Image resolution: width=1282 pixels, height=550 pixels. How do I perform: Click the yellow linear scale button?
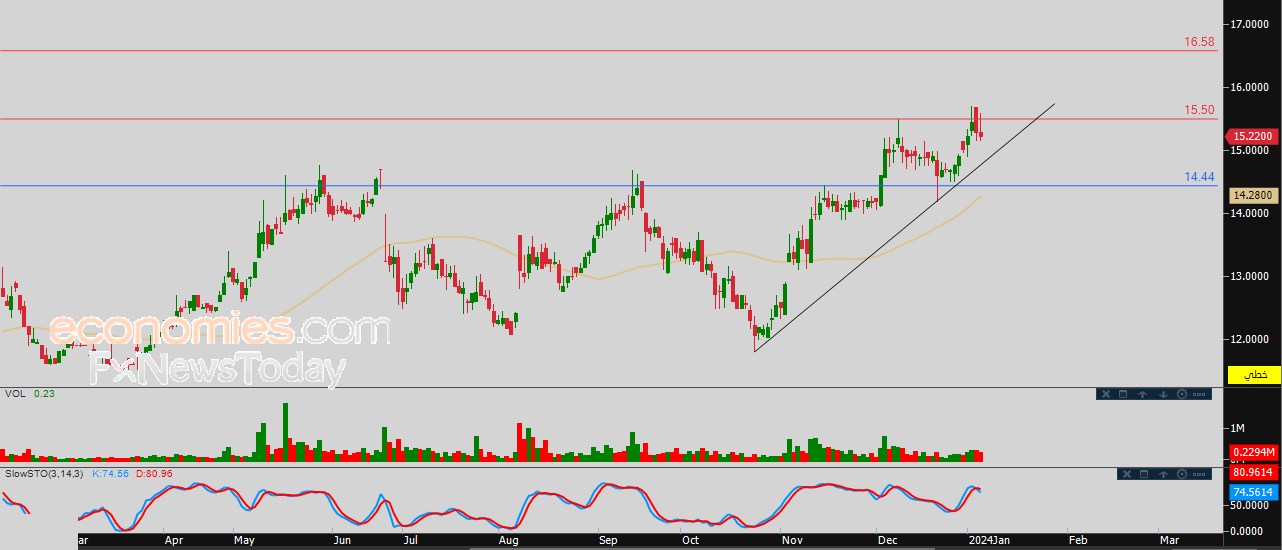(1253, 374)
